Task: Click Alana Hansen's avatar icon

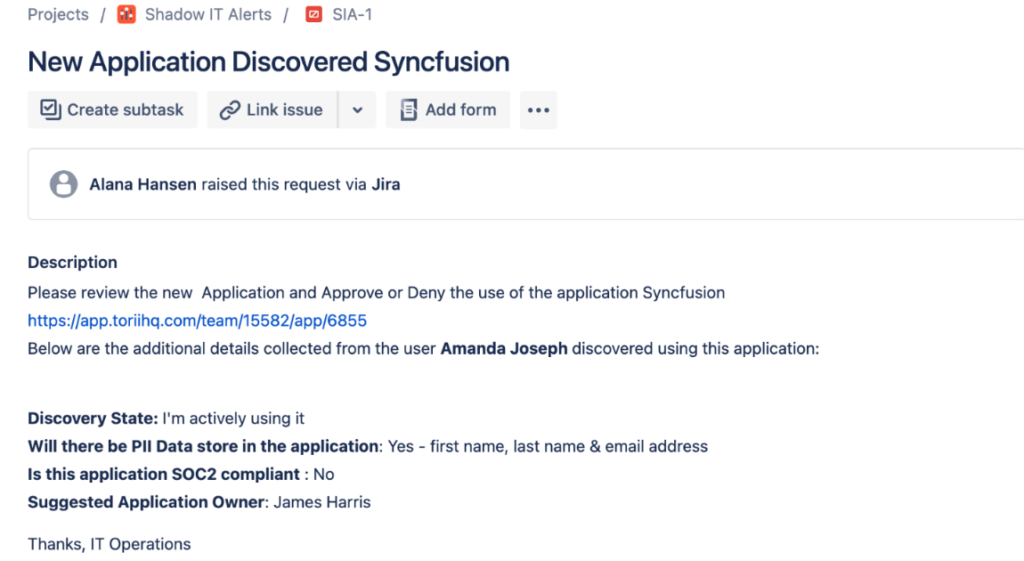Action: (64, 184)
